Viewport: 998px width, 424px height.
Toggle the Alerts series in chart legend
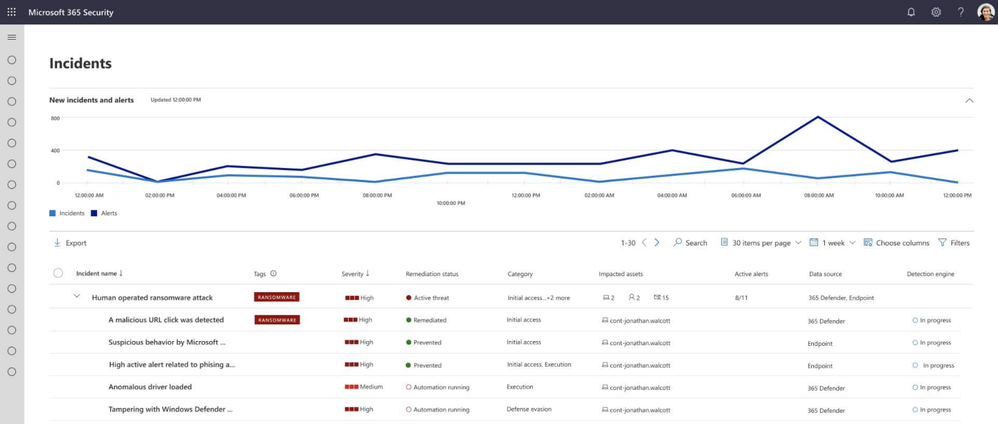click(104, 213)
